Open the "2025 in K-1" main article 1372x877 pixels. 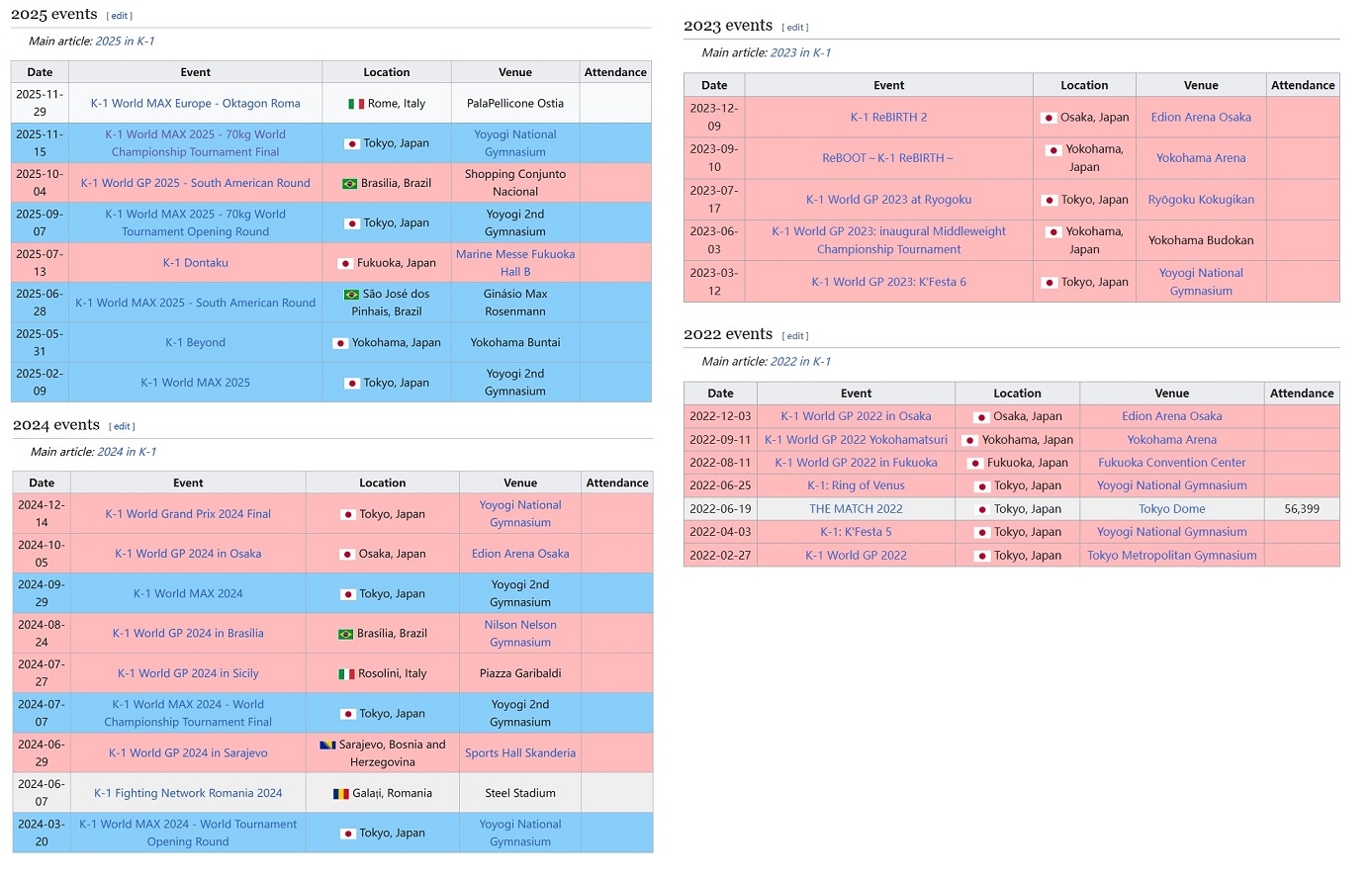click(125, 42)
